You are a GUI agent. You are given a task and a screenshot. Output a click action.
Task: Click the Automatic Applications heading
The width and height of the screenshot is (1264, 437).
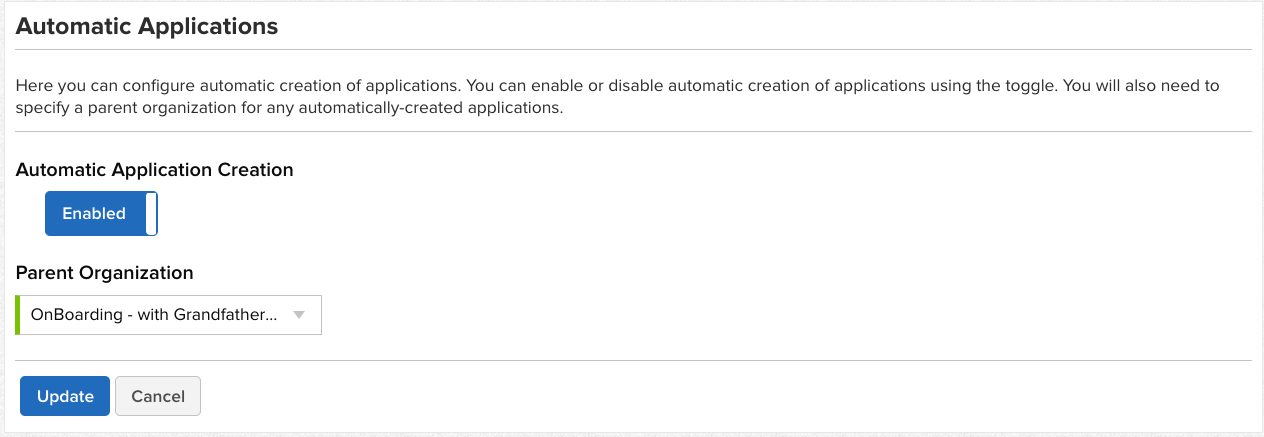(x=147, y=27)
